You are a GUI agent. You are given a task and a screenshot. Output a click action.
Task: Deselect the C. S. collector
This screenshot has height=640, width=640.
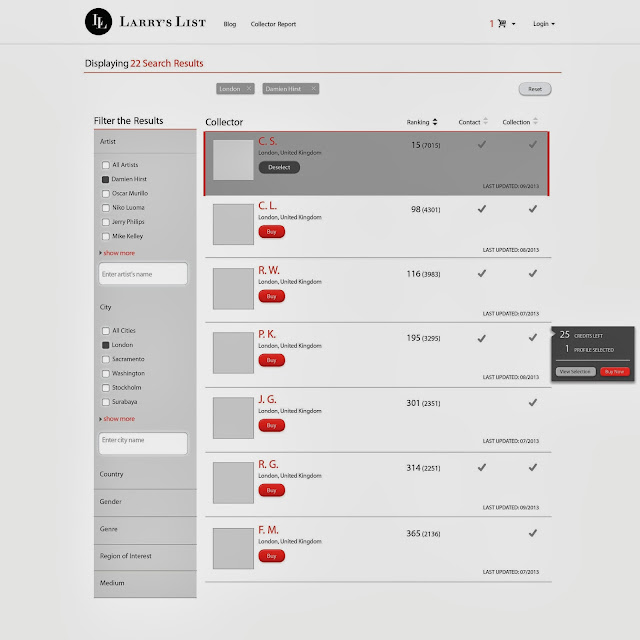click(279, 167)
